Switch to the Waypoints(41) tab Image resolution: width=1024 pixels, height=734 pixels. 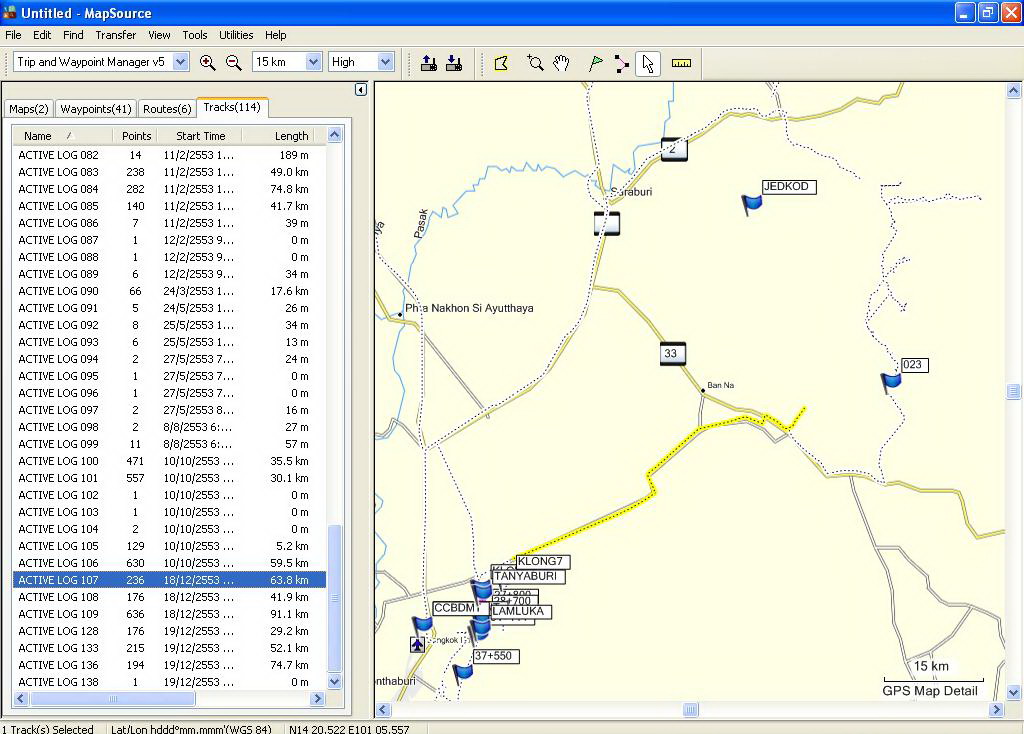(x=95, y=109)
